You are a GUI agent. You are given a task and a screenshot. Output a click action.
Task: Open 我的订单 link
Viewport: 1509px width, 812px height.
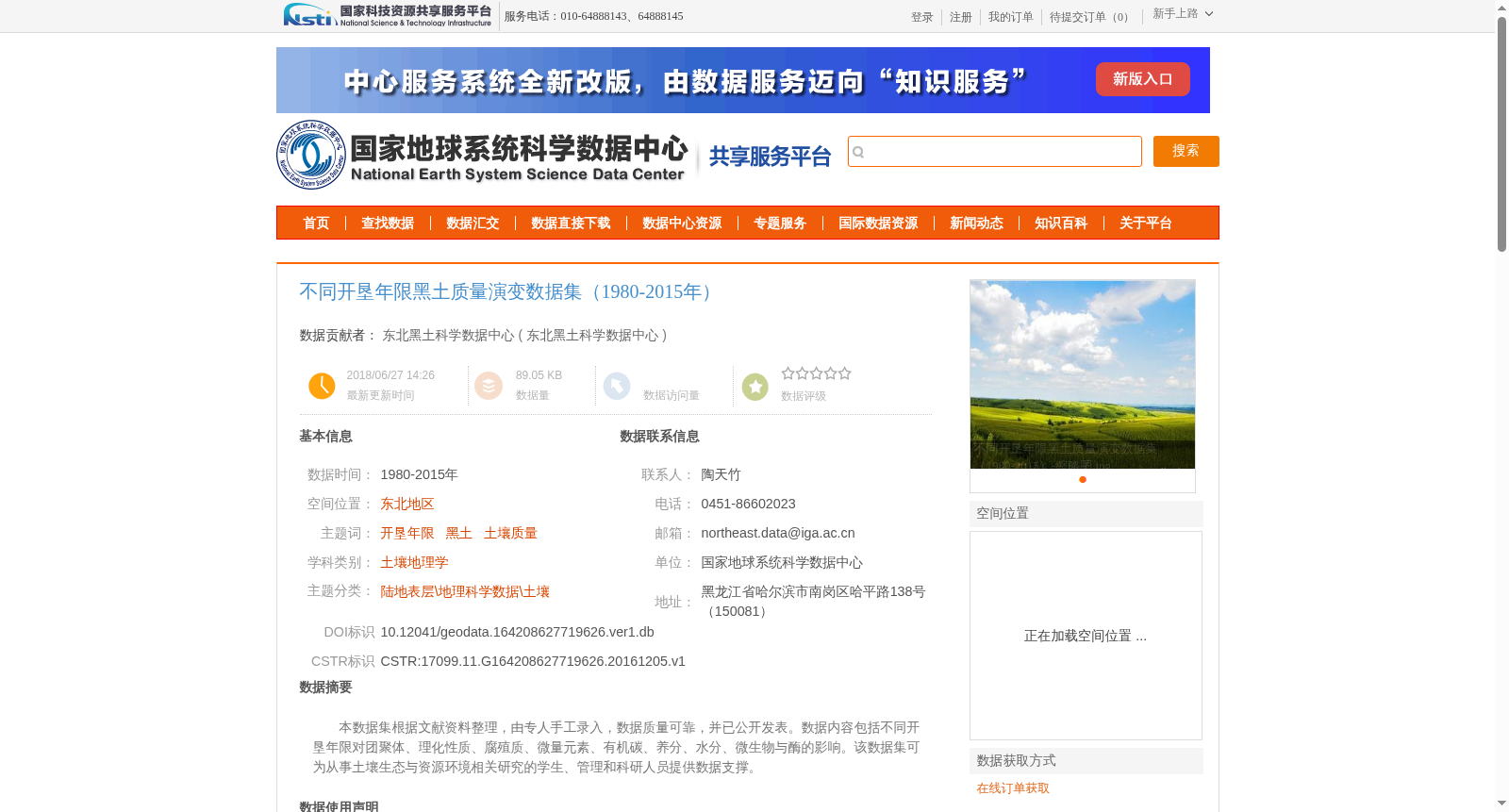(x=1011, y=17)
